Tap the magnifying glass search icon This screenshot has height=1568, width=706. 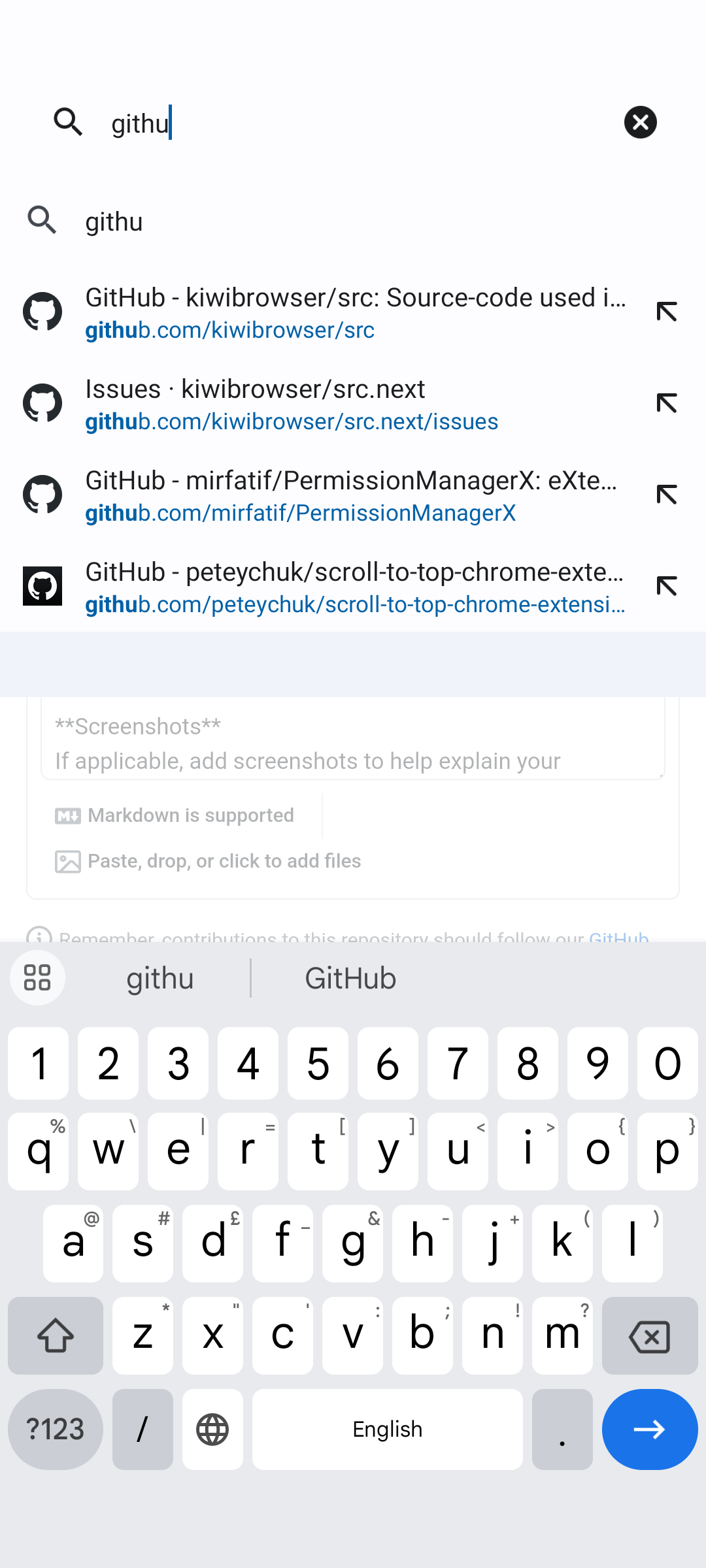pos(68,122)
